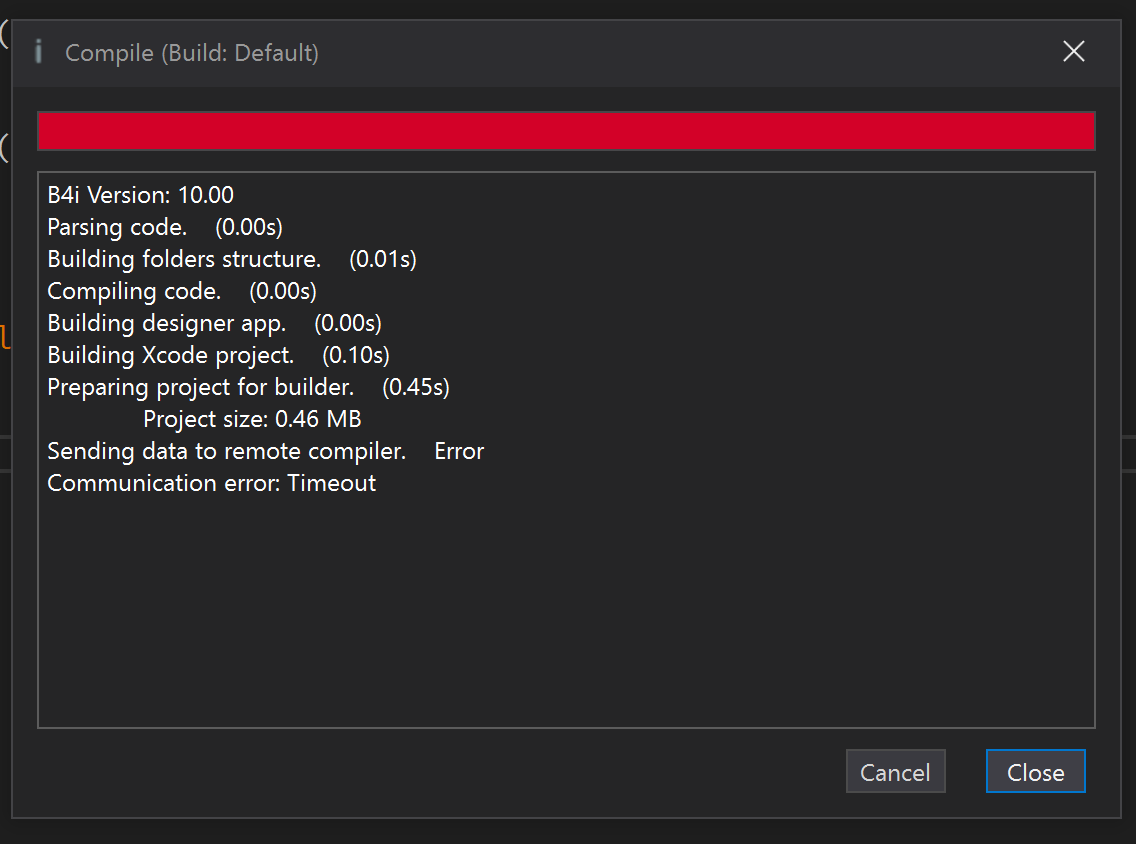Click the "Communication error: Timeout" message
This screenshot has width=1136, height=844.
tap(212, 483)
